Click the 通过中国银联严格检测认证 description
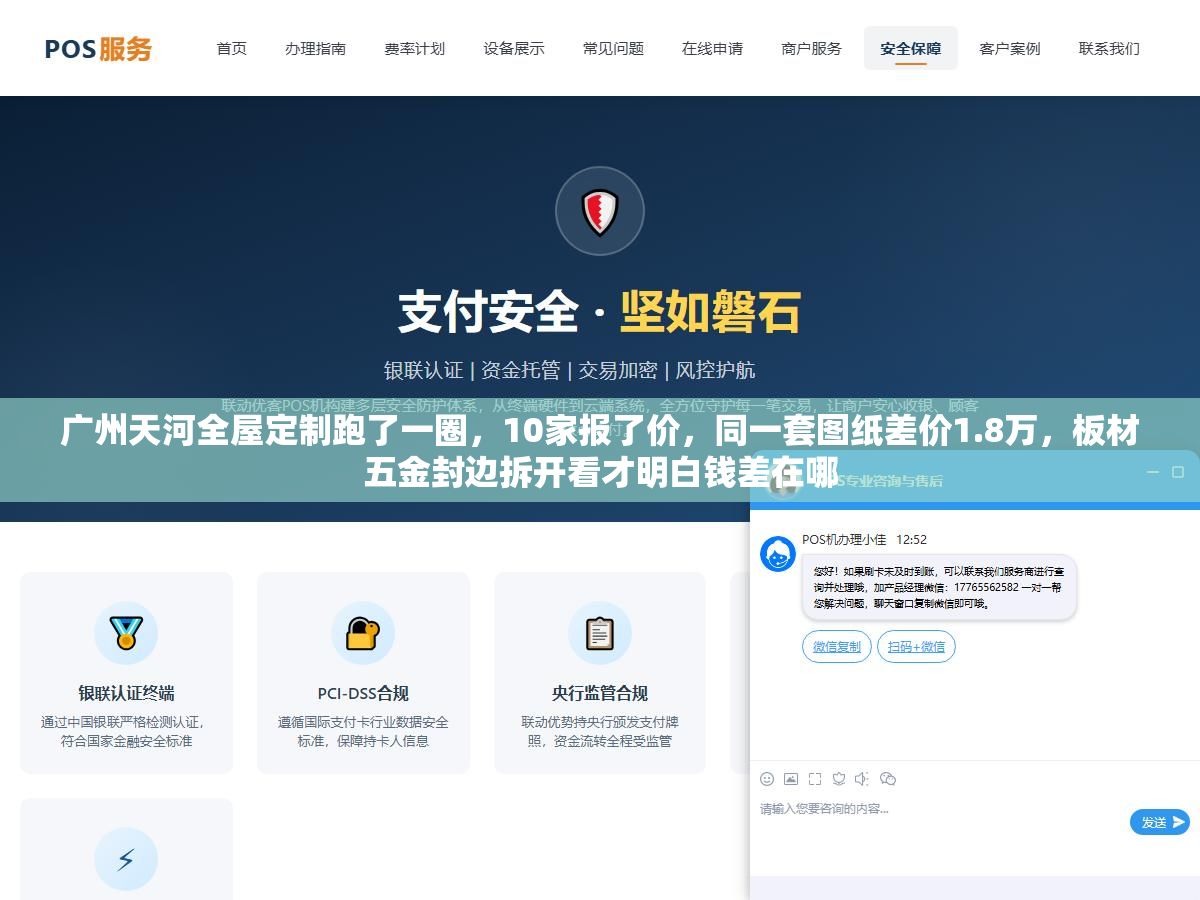Image resolution: width=1200 pixels, height=900 pixels. pyautogui.click(x=126, y=731)
